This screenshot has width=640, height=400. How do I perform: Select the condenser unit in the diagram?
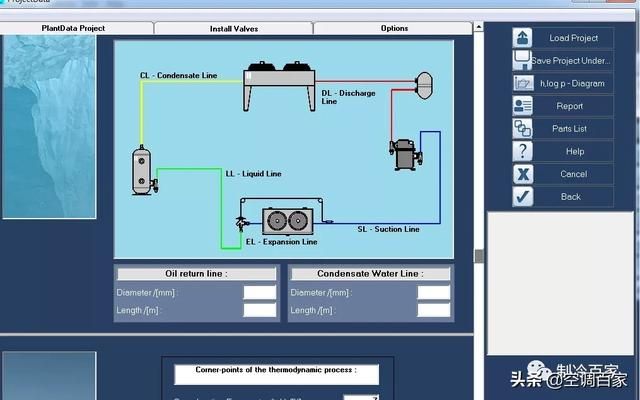[279, 86]
